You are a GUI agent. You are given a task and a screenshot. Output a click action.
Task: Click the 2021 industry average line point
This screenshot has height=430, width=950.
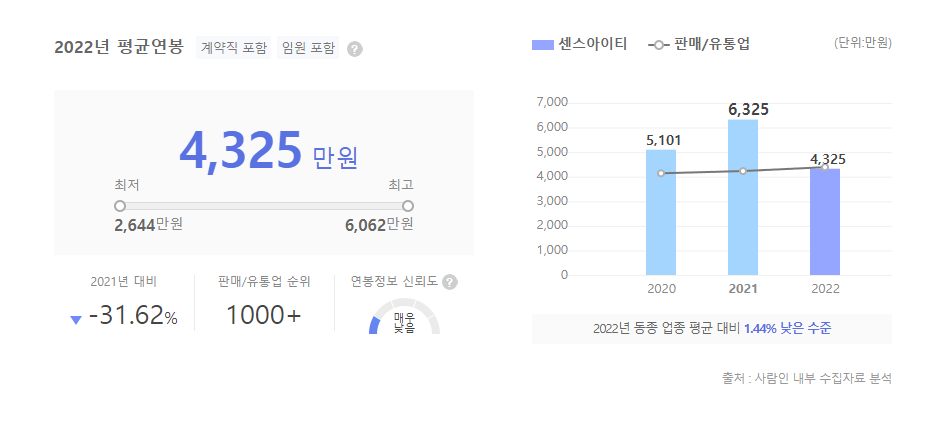(x=743, y=171)
